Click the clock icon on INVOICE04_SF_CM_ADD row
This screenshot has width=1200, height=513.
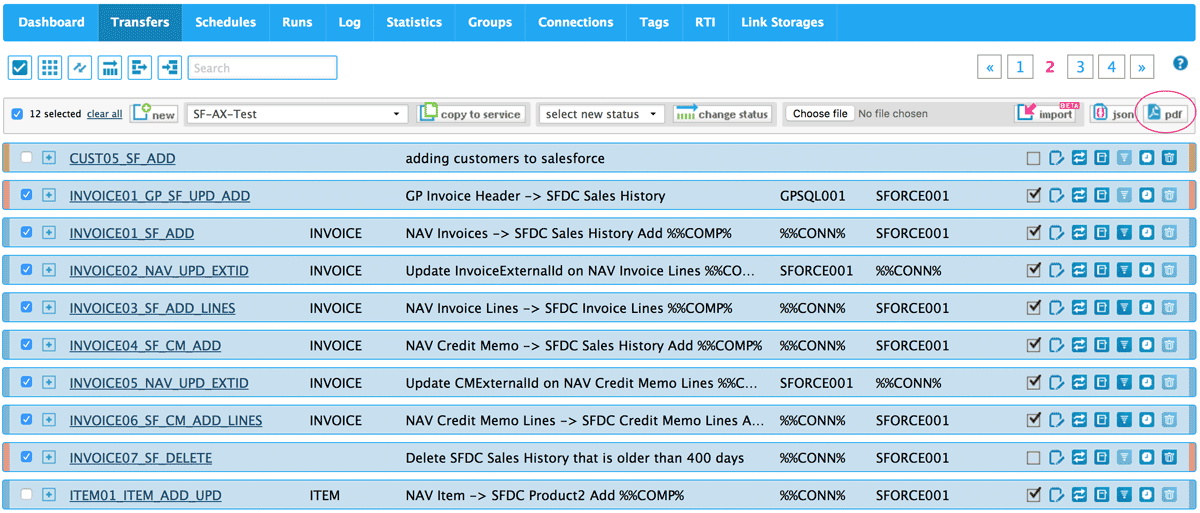click(1146, 345)
